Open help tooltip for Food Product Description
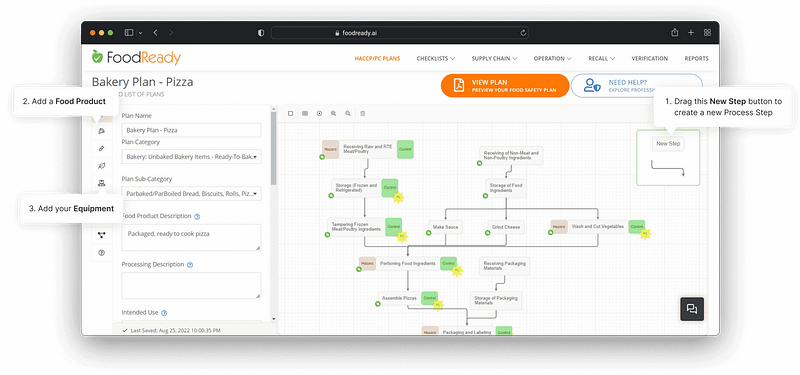This screenshot has width=800, height=375. 197,216
